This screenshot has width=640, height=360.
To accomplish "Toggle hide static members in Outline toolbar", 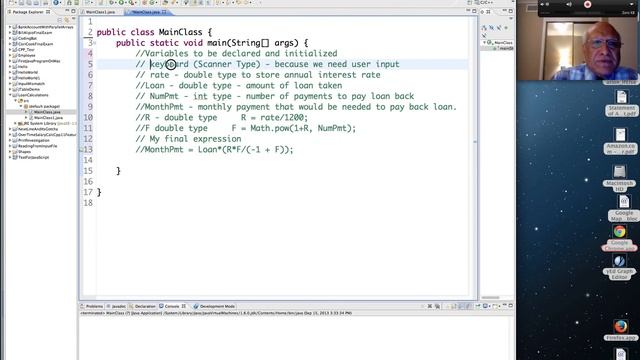I will pos(499,28).
